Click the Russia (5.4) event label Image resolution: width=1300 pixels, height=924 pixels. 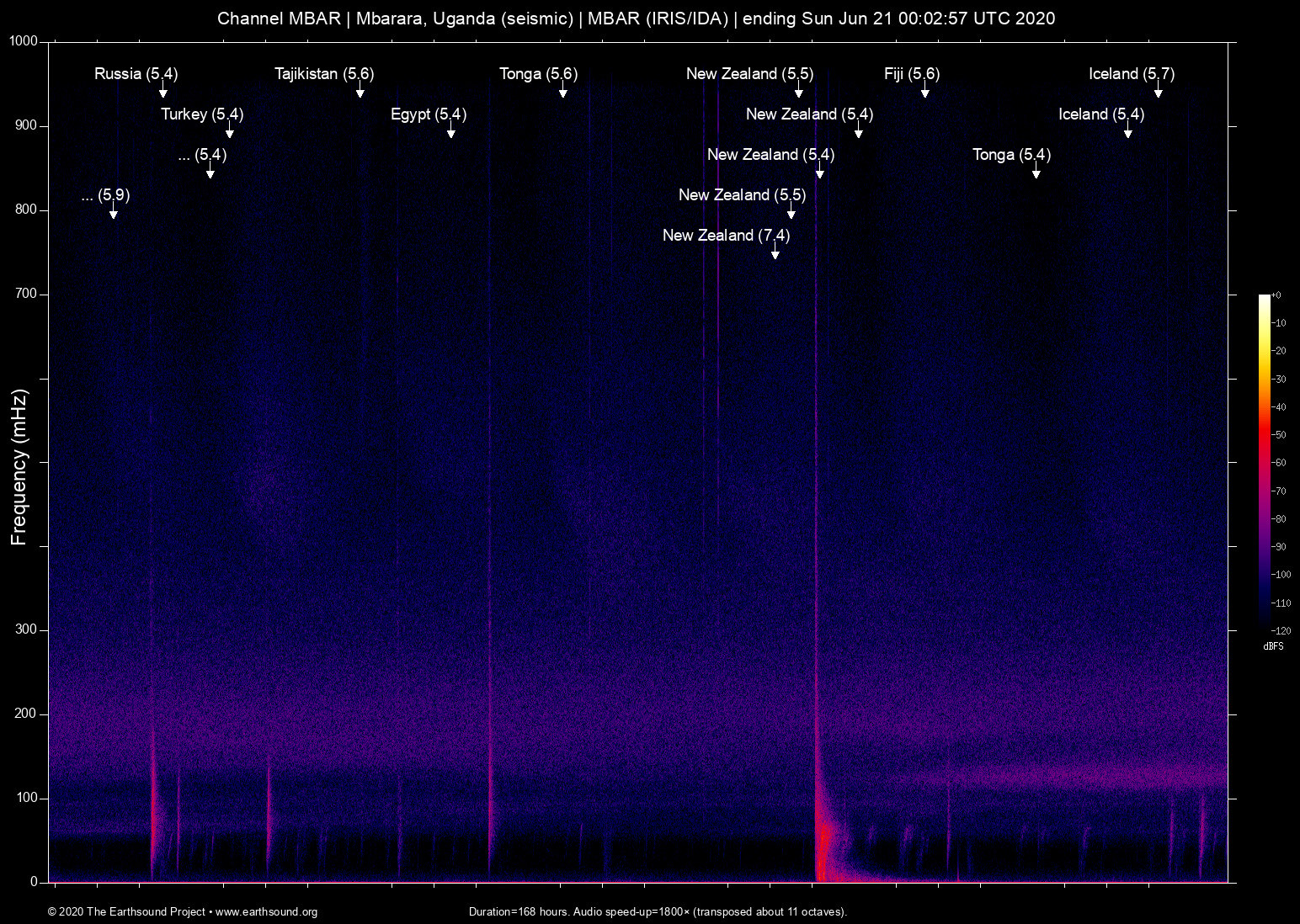click(136, 74)
